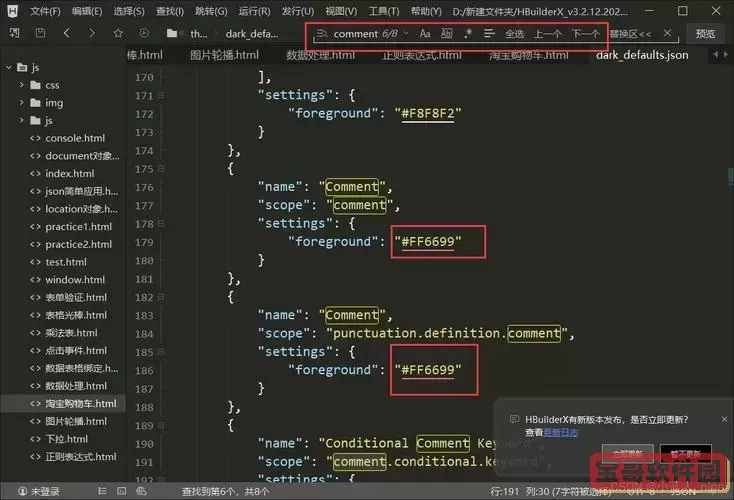
Task: Open search history dropdown next to 6/8
Action: pyautogui.click(x=406, y=34)
